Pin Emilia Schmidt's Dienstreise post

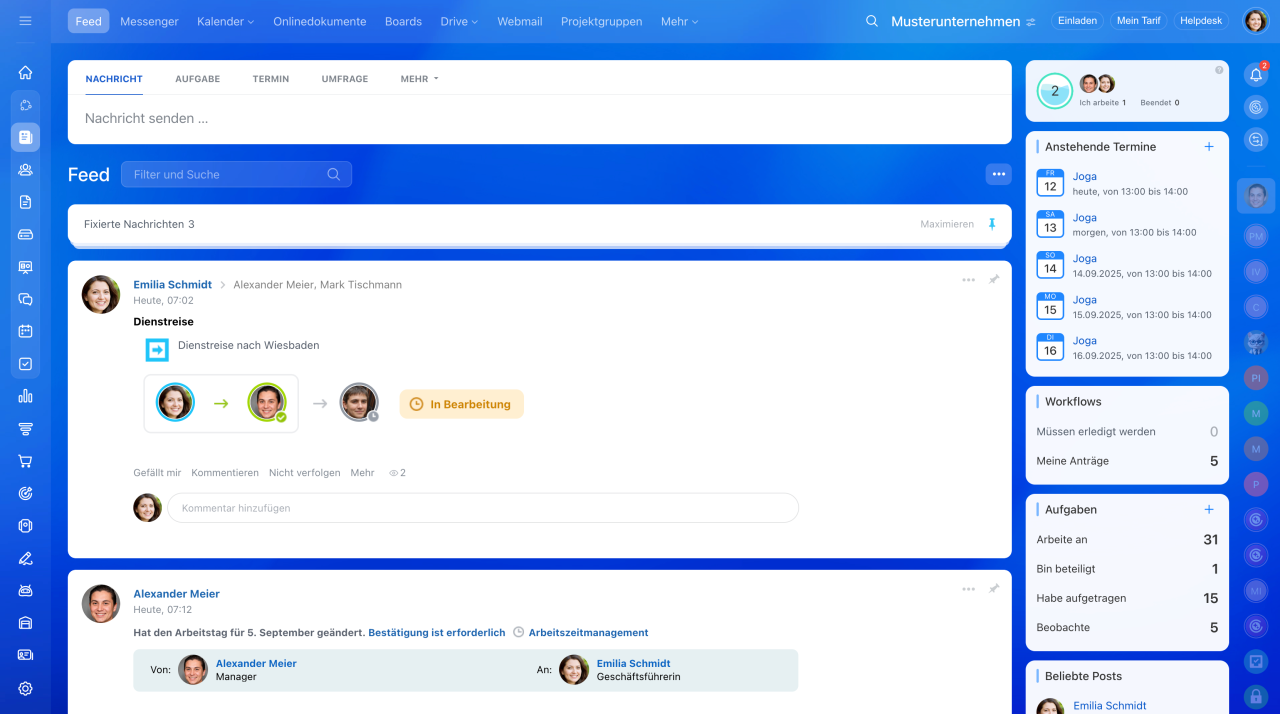coord(994,280)
